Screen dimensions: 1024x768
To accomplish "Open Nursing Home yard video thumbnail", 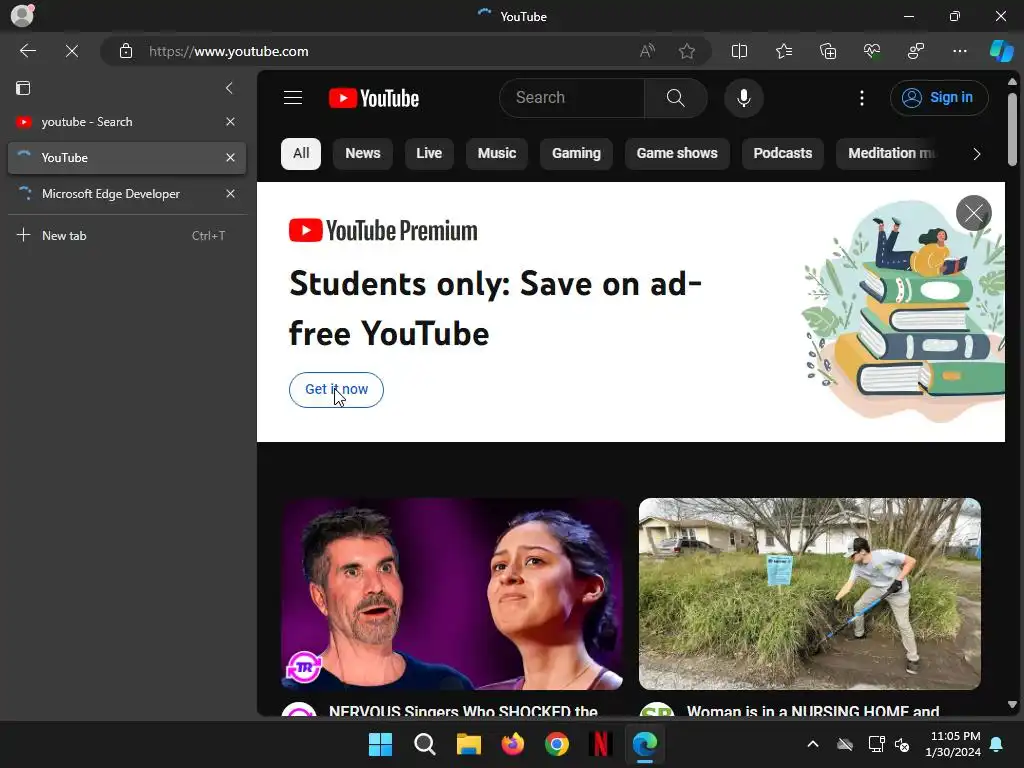I will 810,594.
